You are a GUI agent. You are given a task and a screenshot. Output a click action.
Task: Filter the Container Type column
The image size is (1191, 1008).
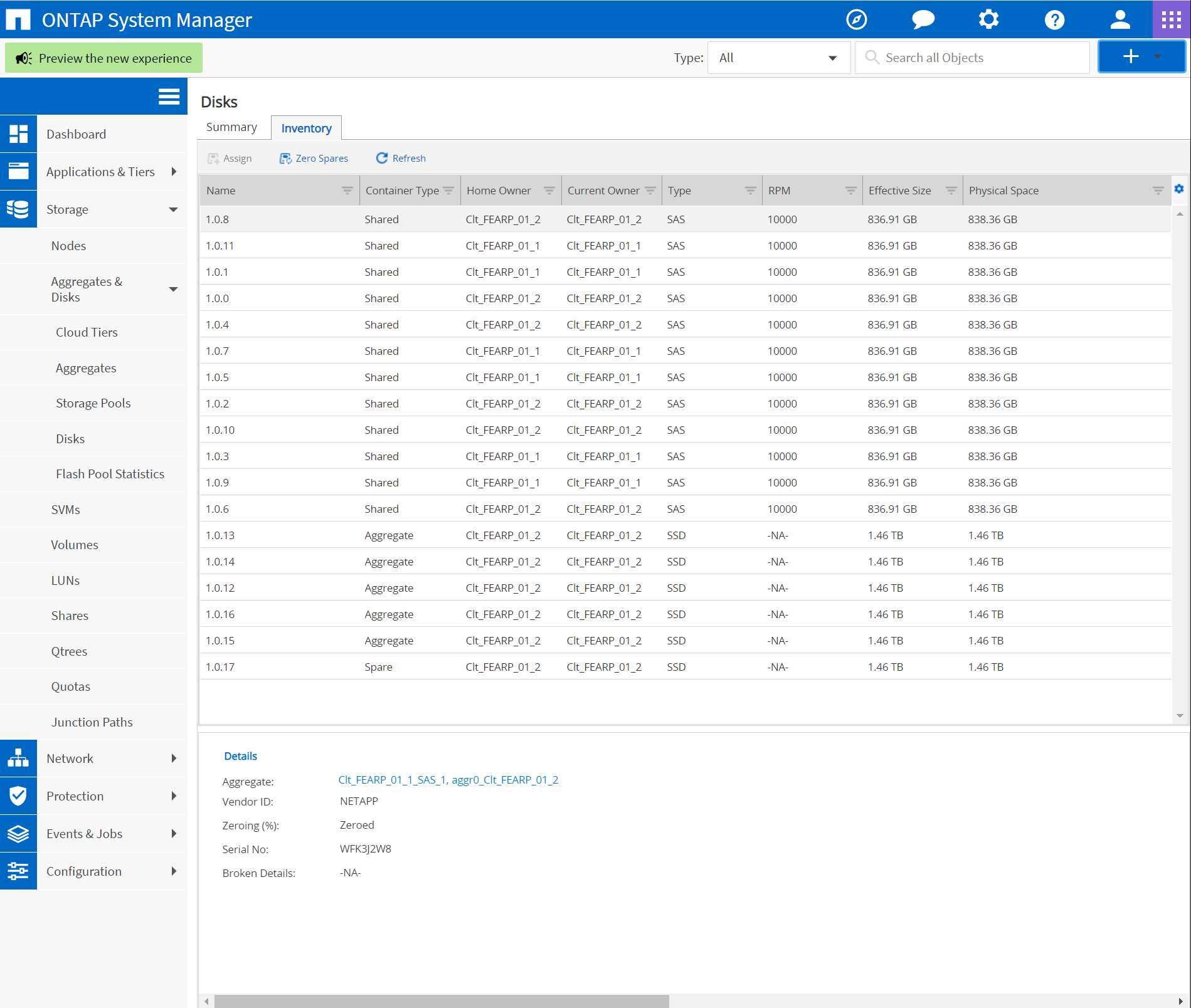pos(448,191)
